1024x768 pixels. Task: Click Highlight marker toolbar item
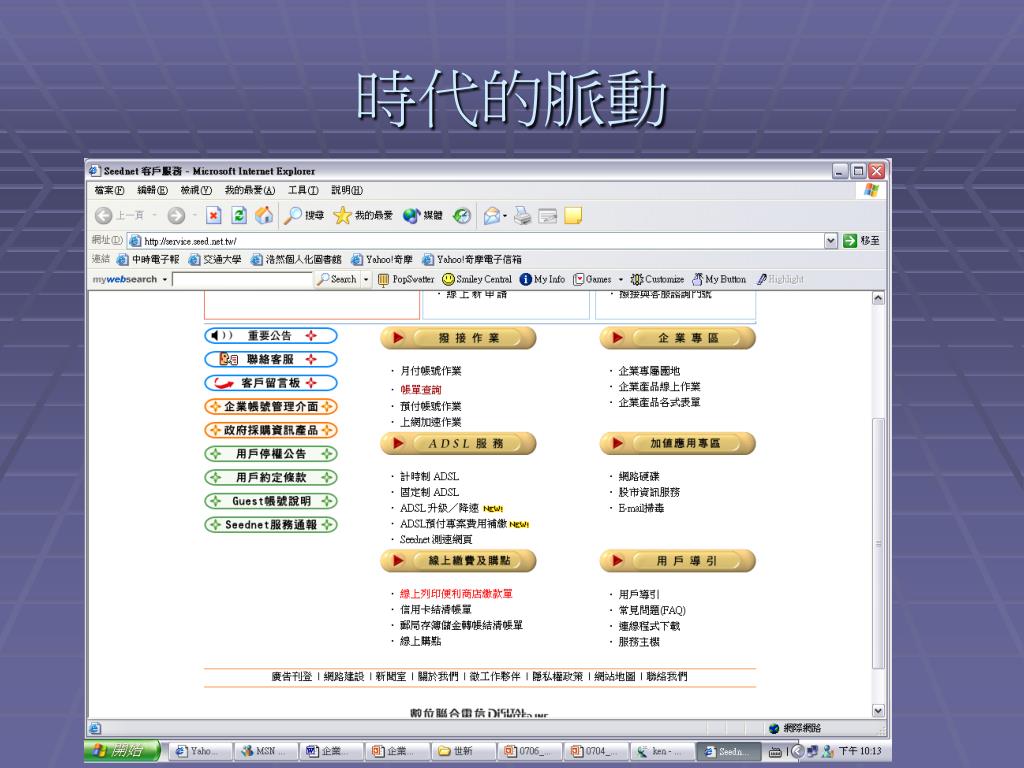pyautogui.click(x=780, y=279)
